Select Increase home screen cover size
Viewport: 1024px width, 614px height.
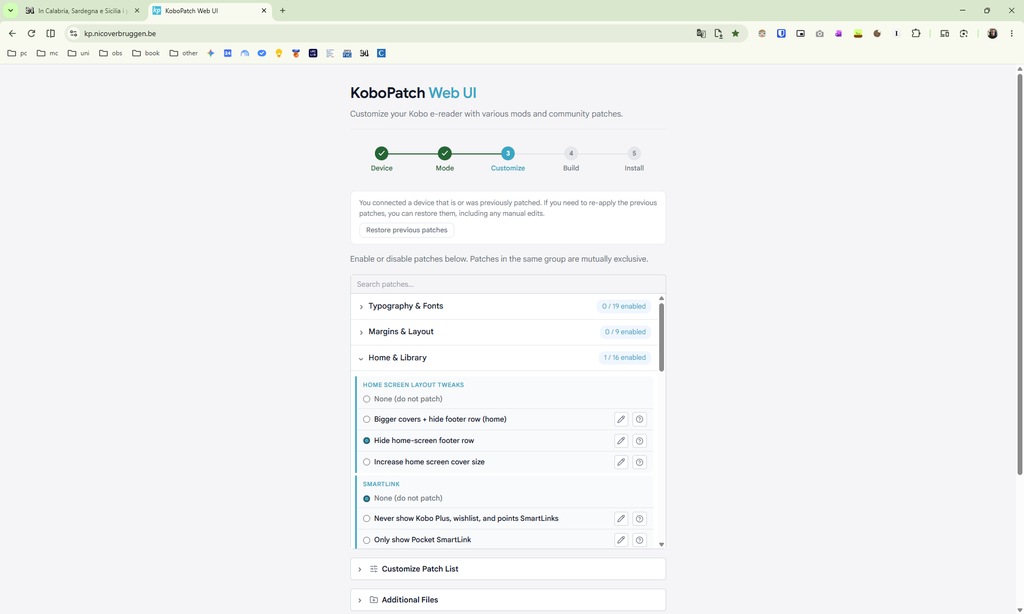pyautogui.click(x=366, y=462)
